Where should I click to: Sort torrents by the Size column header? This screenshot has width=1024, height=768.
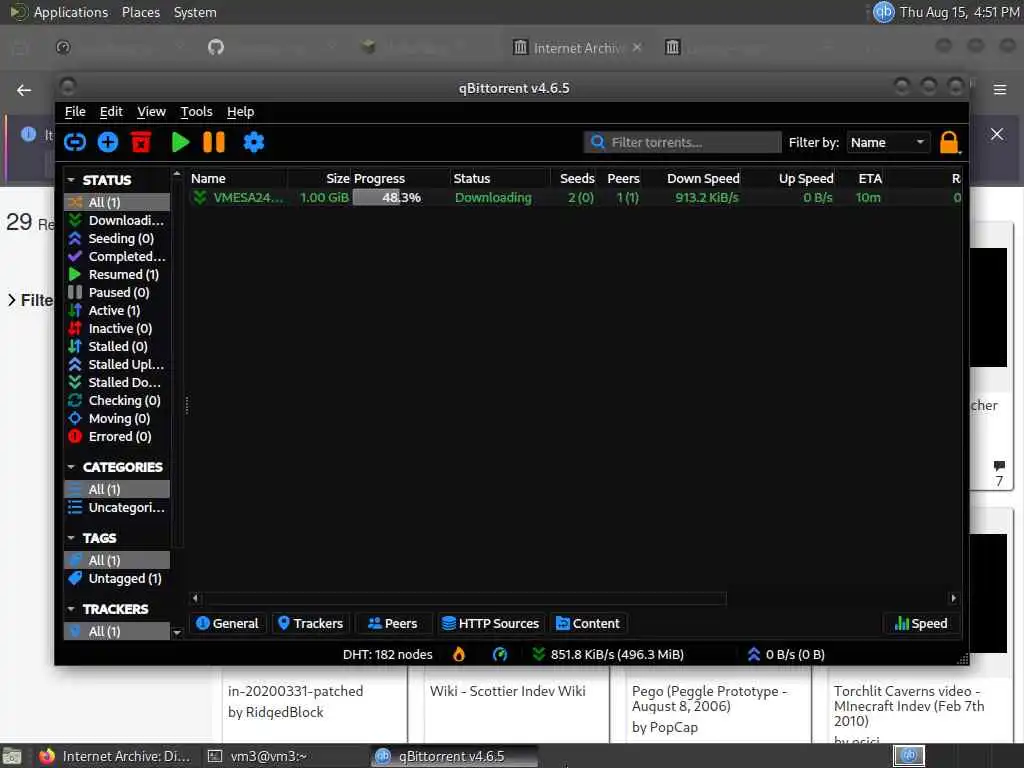(x=319, y=178)
